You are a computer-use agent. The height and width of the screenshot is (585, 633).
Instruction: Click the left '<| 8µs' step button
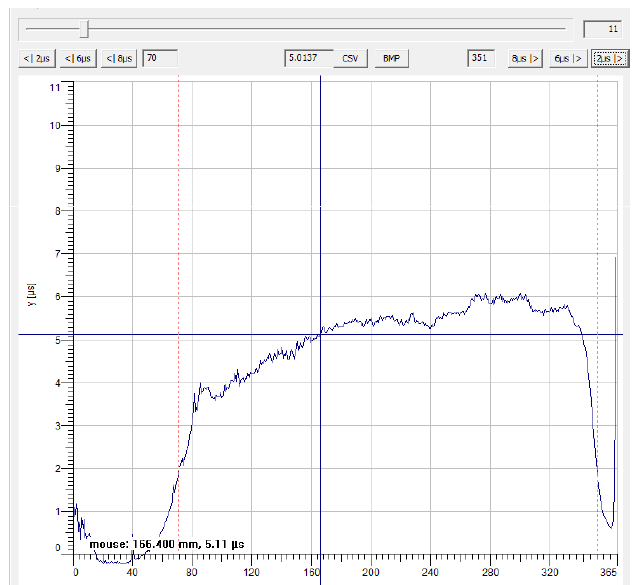click(122, 59)
